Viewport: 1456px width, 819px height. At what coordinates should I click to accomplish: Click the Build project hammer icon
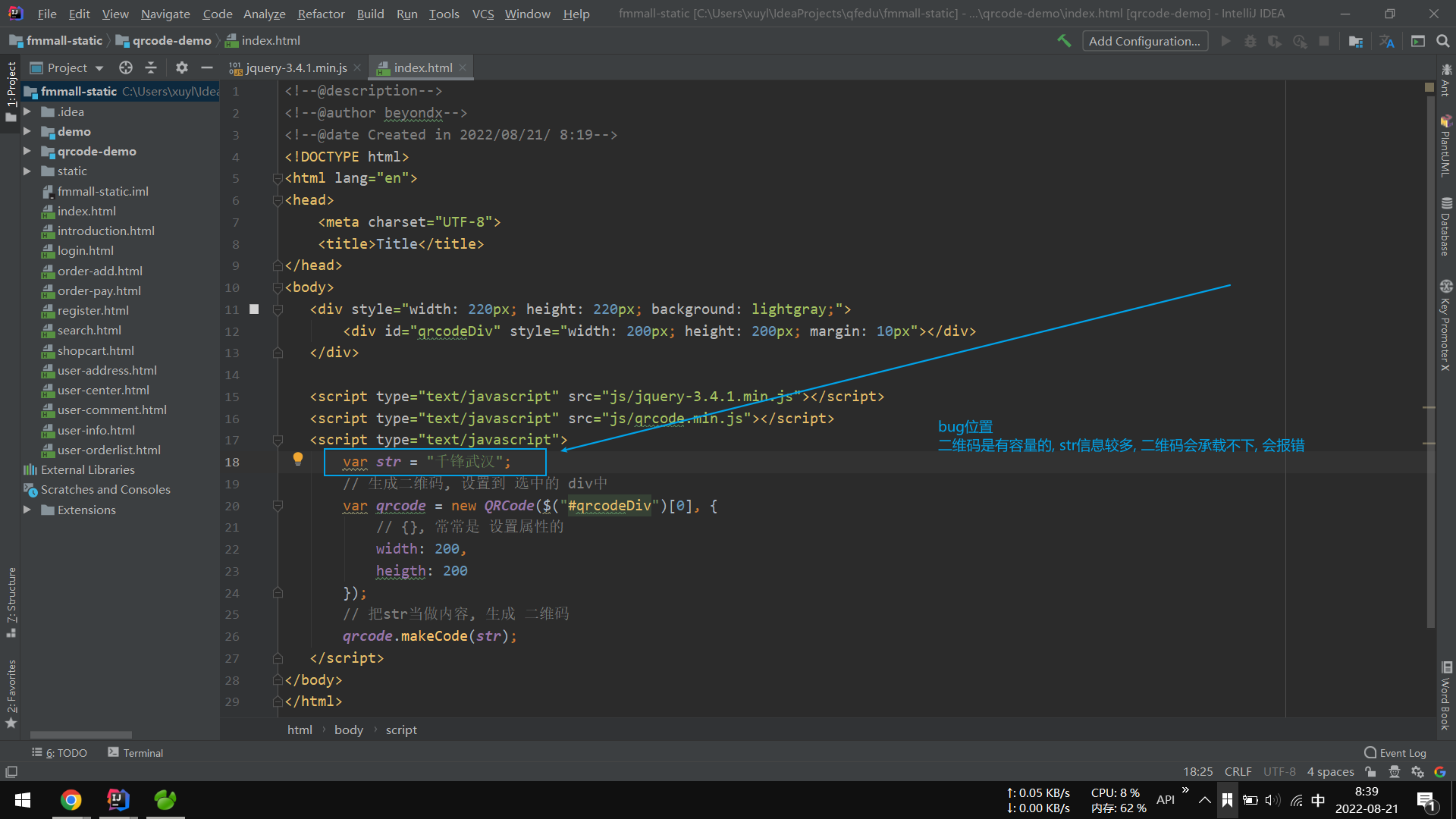1064,41
